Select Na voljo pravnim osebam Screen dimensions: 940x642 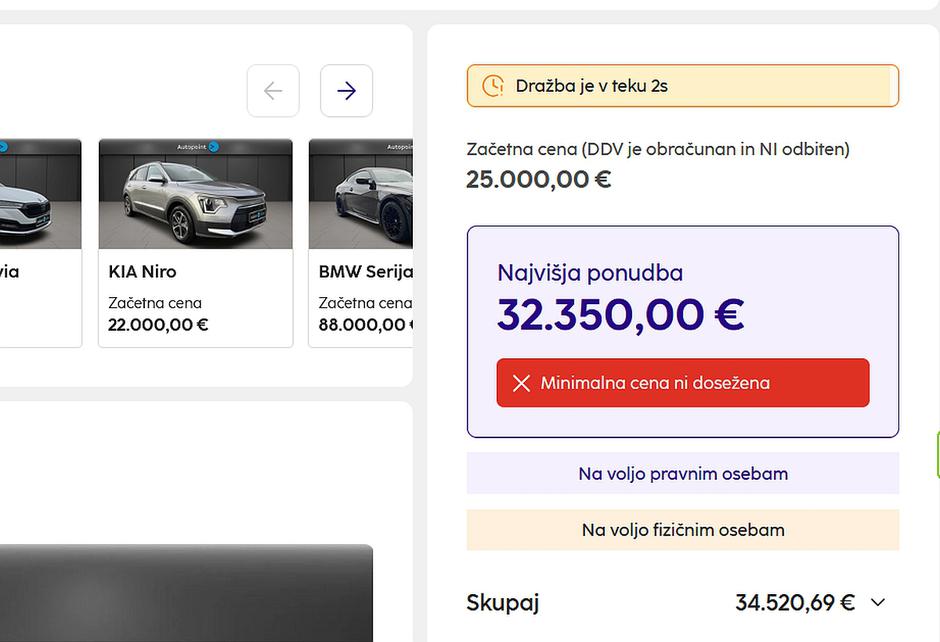tap(682, 473)
